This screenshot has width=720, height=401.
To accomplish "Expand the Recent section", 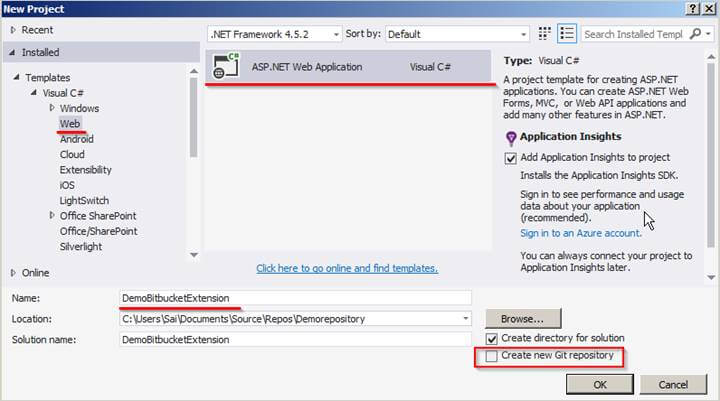I will (13, 30).
